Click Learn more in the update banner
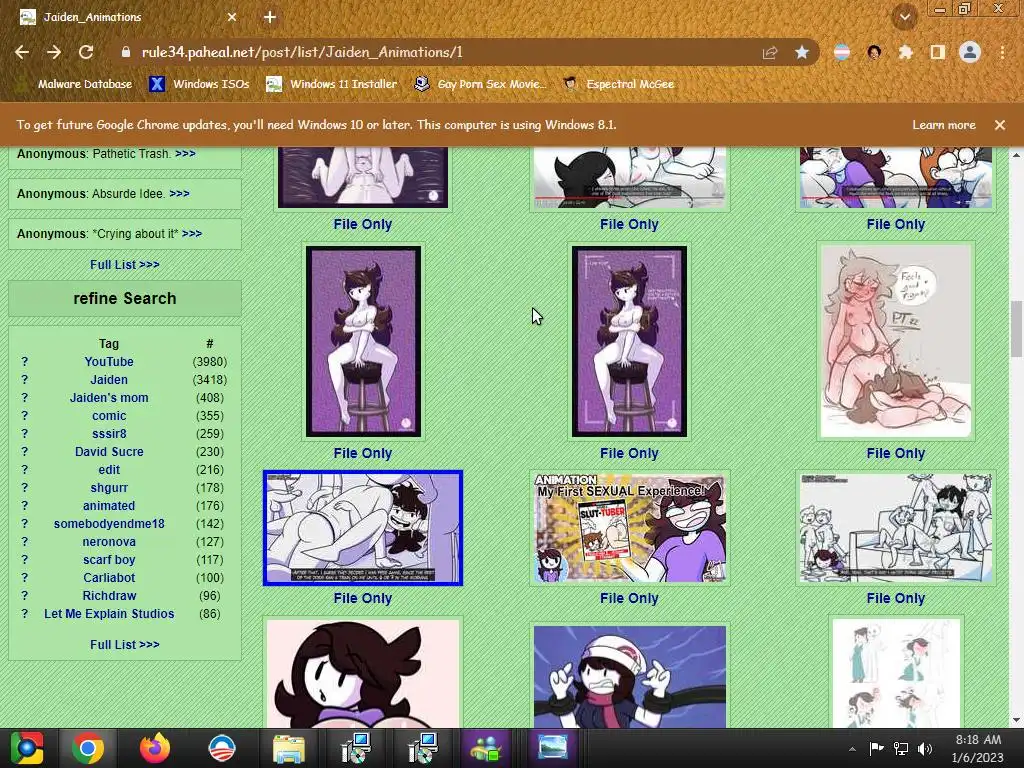This screenshot has height=768, width=1024. [x=944, y=125]
